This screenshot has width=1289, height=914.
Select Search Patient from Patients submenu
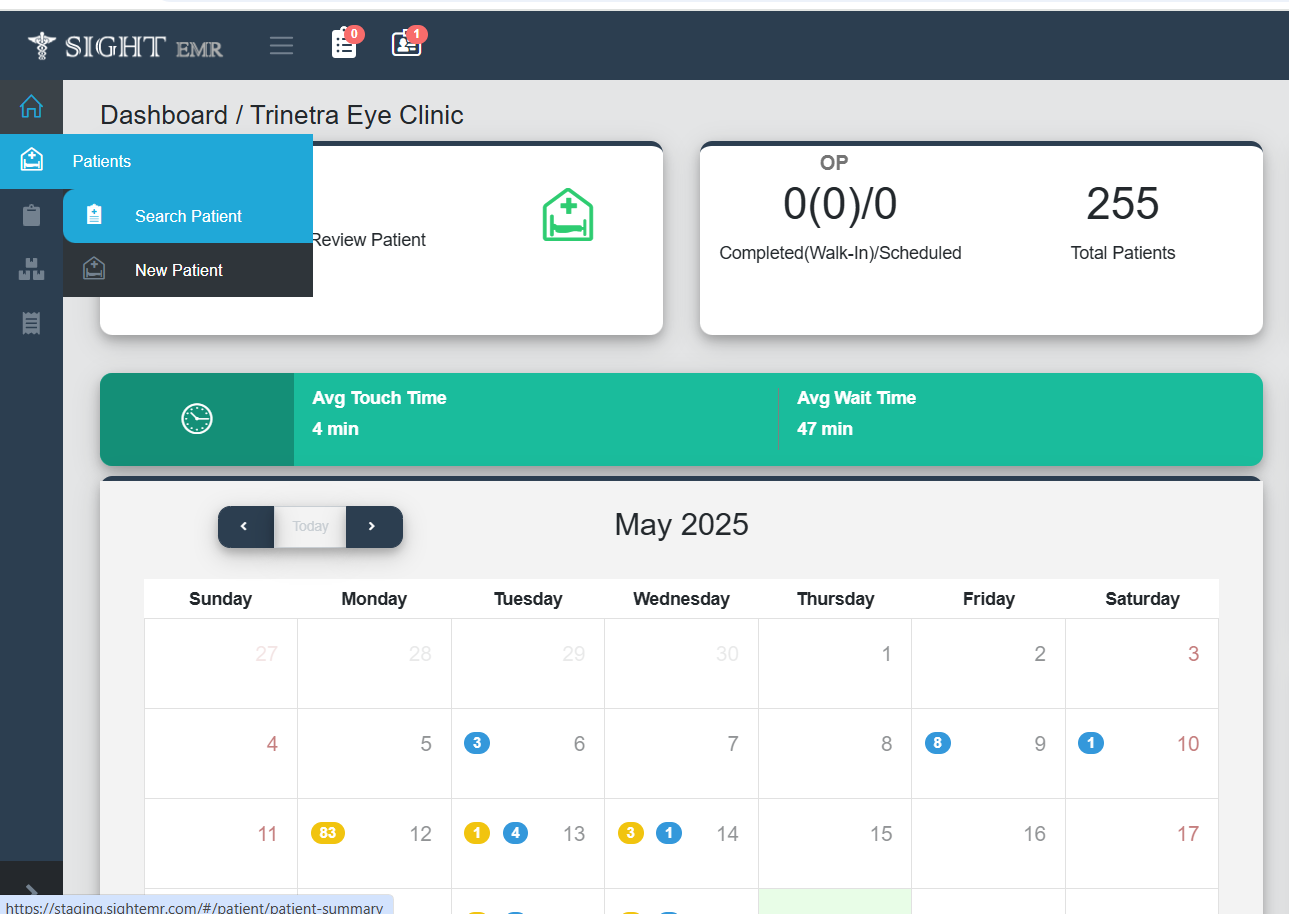(x=188, y=216)
